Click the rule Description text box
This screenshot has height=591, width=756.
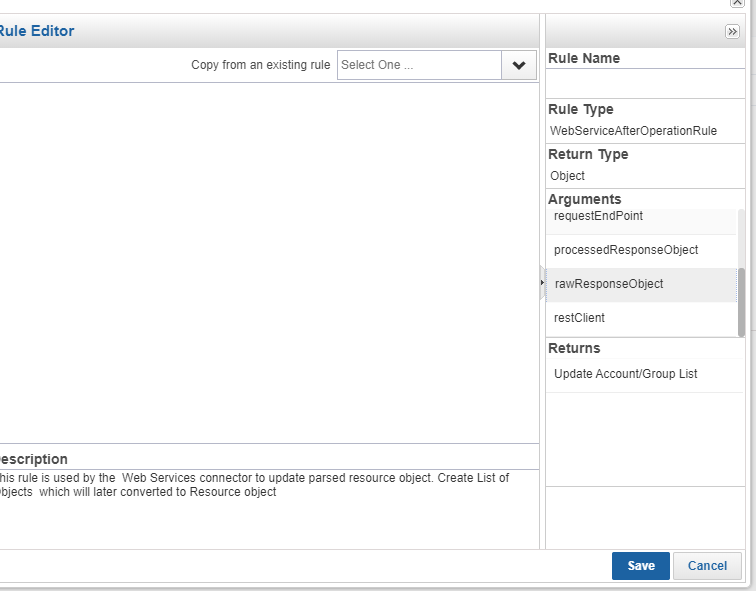268,507
